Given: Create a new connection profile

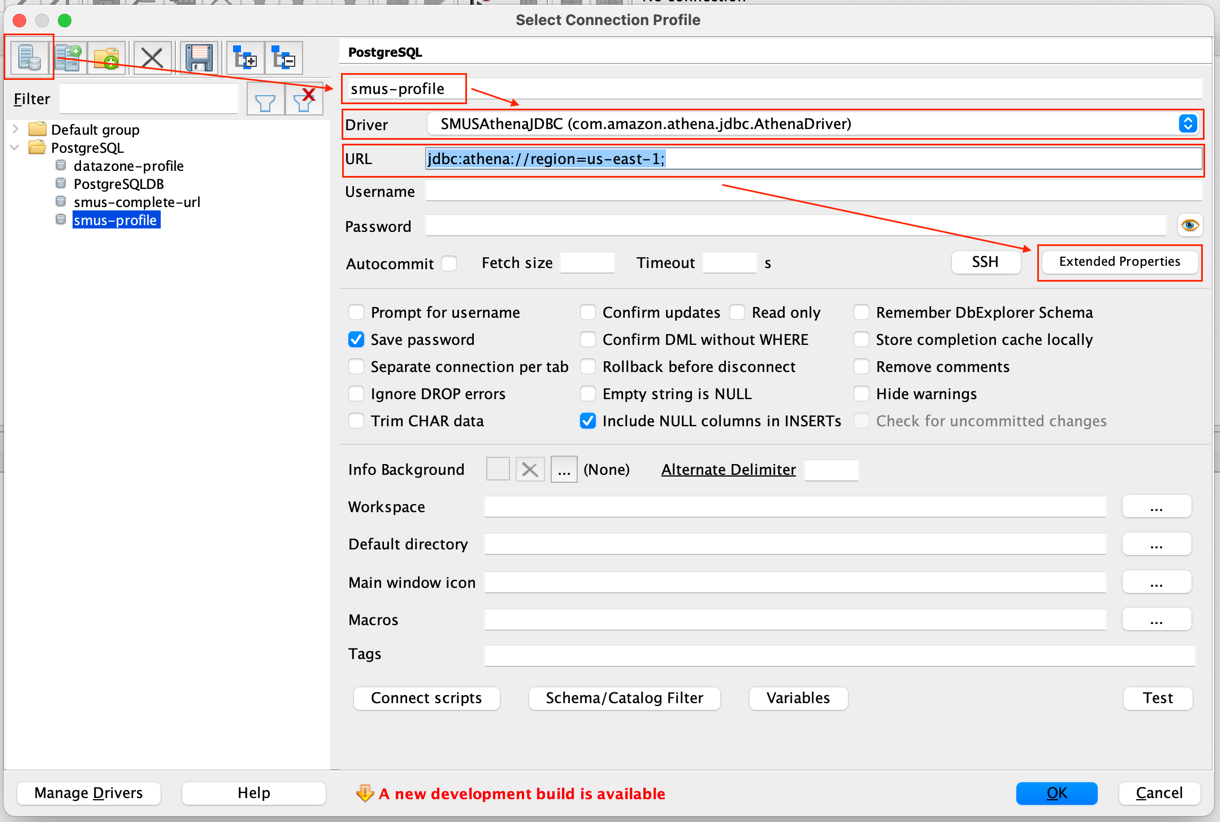Looking at the screenshot, I should coord(29,57).
